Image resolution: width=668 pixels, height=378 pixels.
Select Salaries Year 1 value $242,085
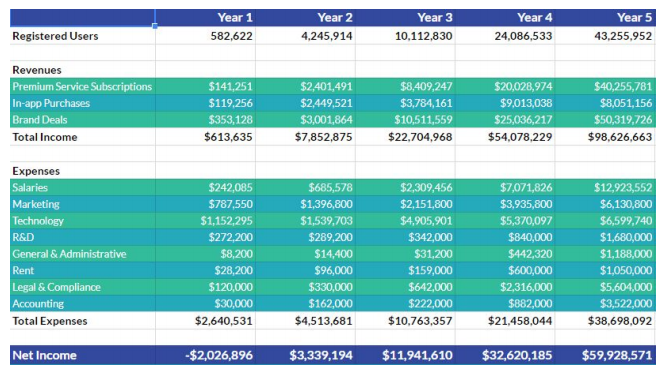(x=206, y=188)
